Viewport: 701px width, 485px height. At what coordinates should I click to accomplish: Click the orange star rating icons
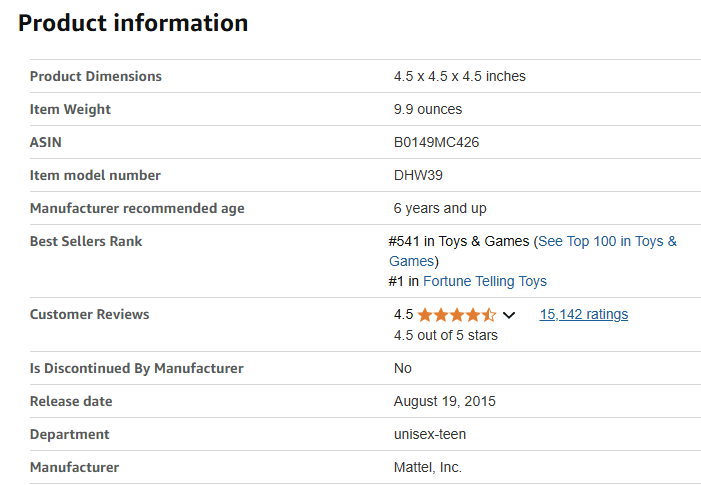tap(456, 315)
